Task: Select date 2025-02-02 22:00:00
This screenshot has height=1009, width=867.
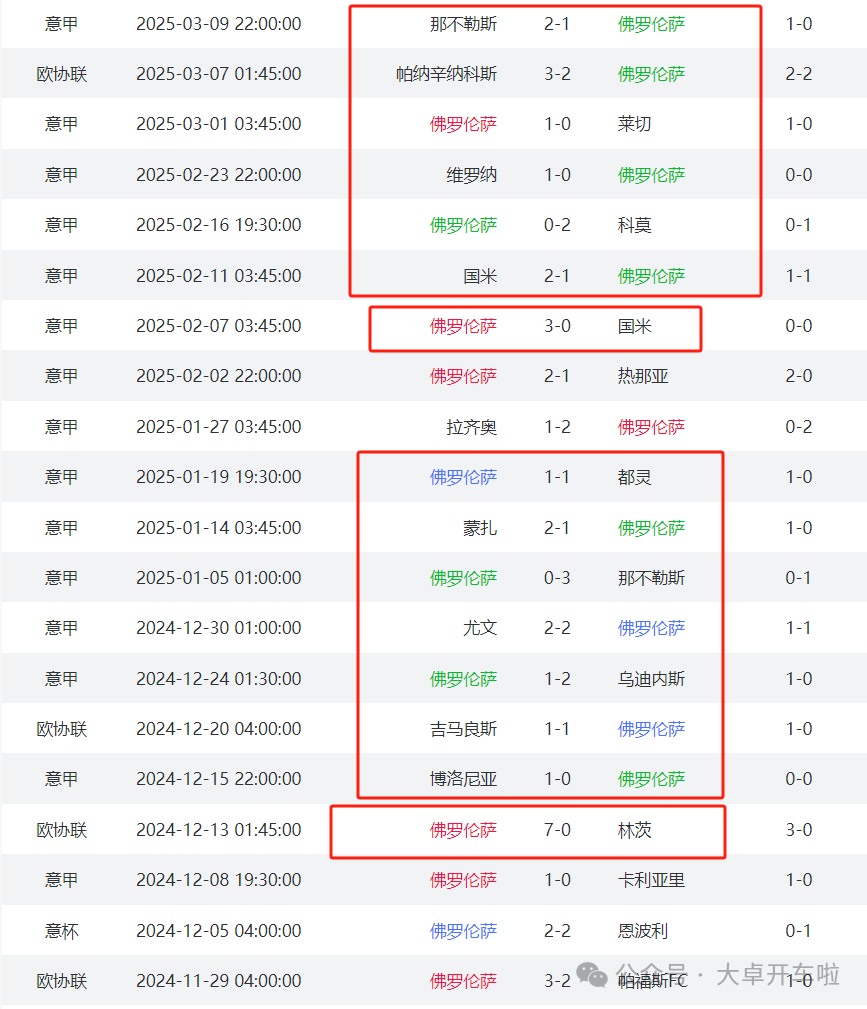Action: [219, 376]
